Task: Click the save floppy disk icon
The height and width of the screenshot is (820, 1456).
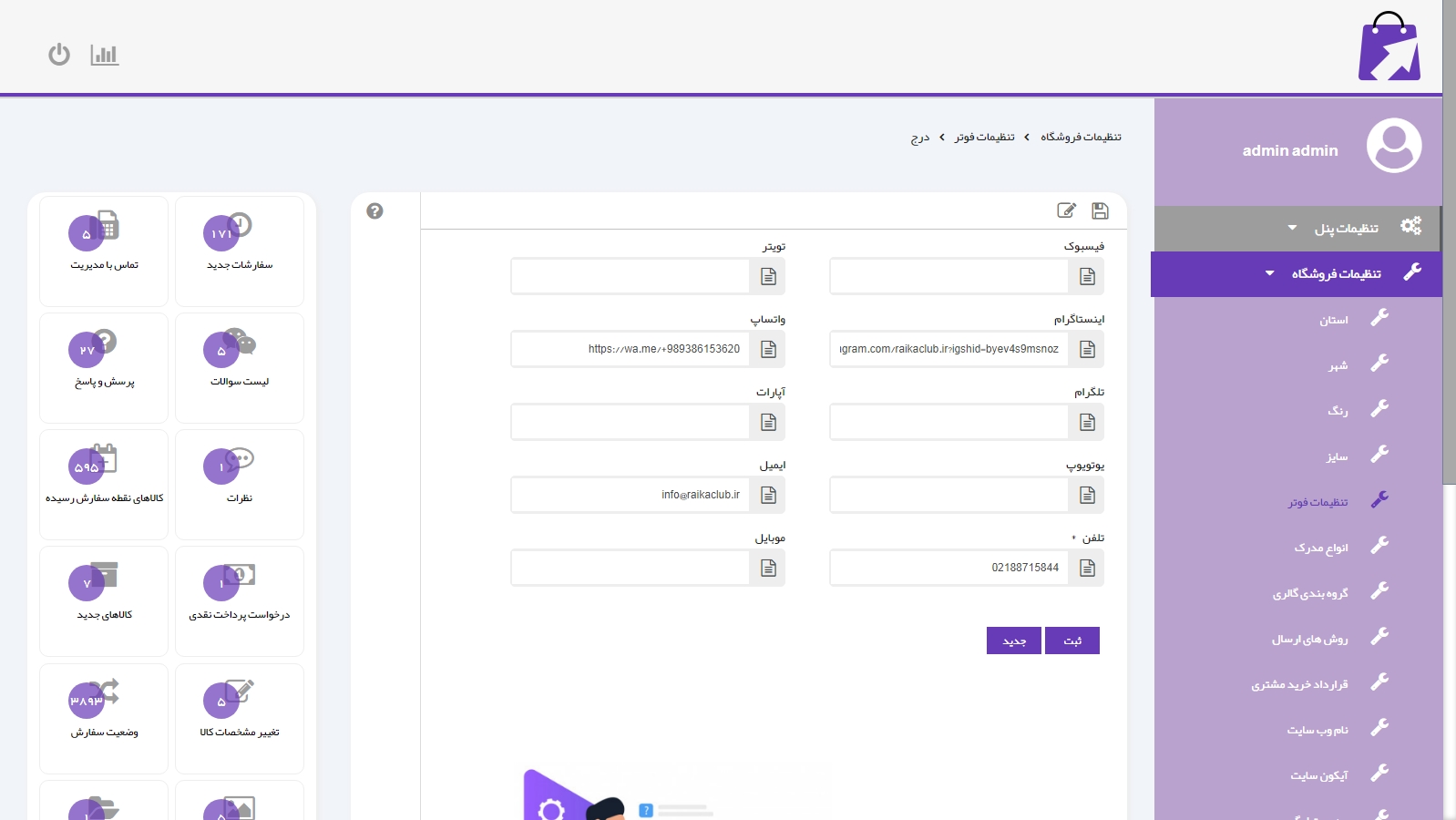Action: pyautogui.click(x=1100, y=211)
